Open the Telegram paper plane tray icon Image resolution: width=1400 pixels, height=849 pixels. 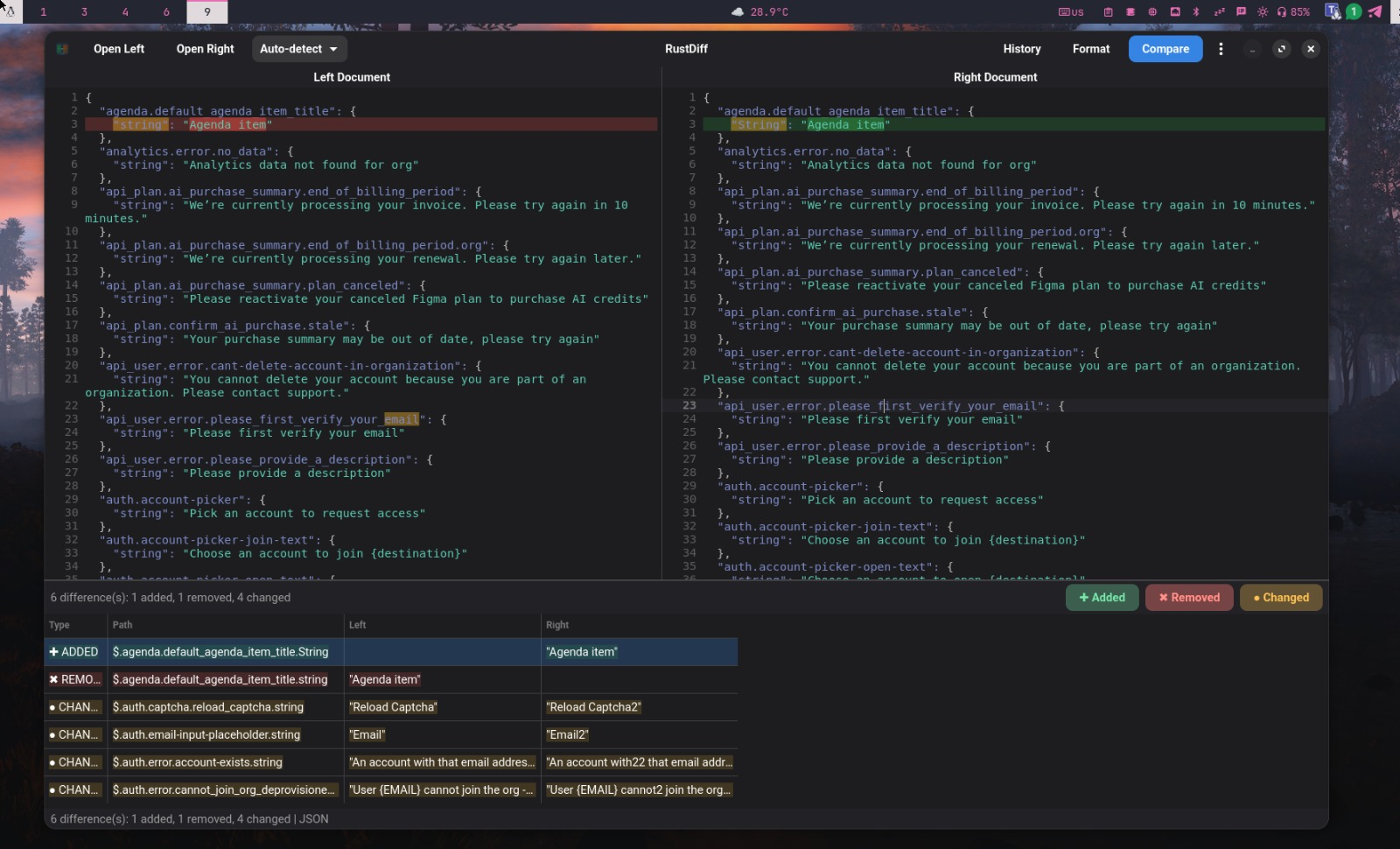coord(1375,11)
